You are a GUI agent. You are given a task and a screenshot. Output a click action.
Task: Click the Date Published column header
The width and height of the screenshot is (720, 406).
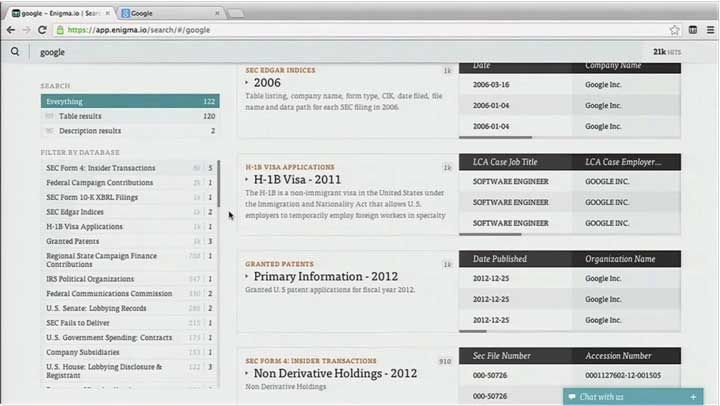pyautogui.click(x=515, y=259)
